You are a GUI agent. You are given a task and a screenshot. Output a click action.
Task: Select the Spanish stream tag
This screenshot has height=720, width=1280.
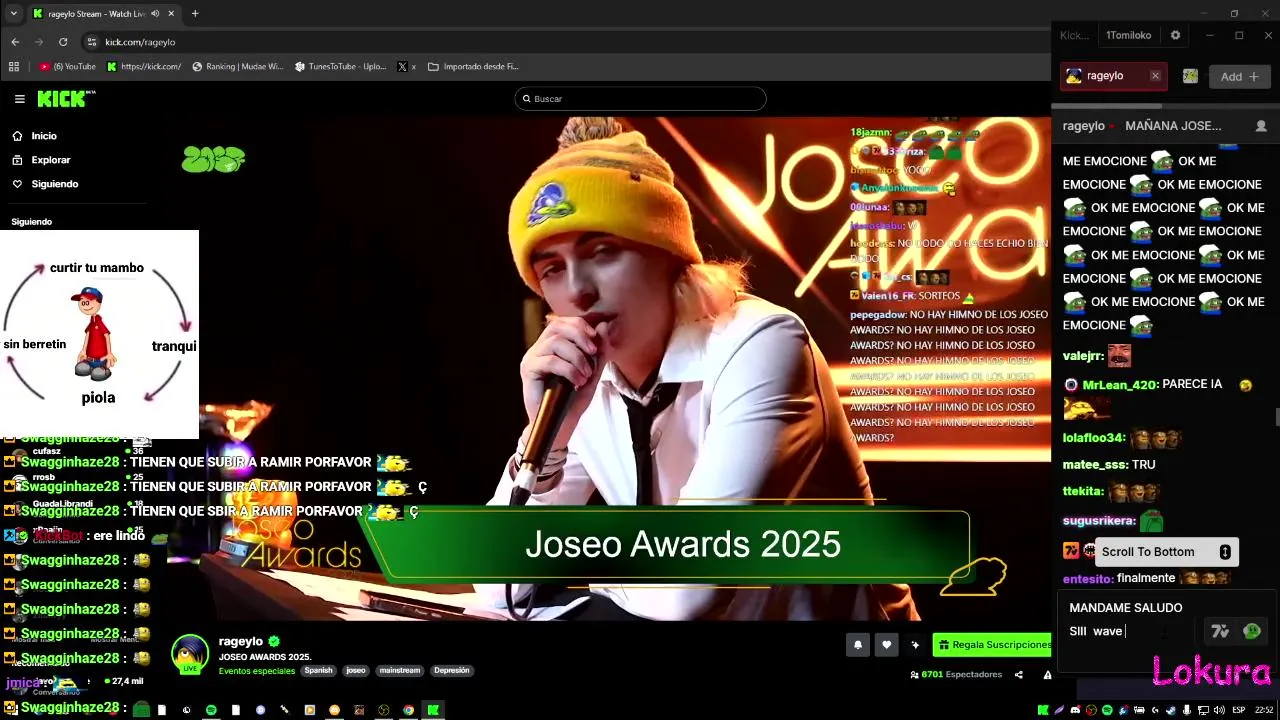[318, 671]
